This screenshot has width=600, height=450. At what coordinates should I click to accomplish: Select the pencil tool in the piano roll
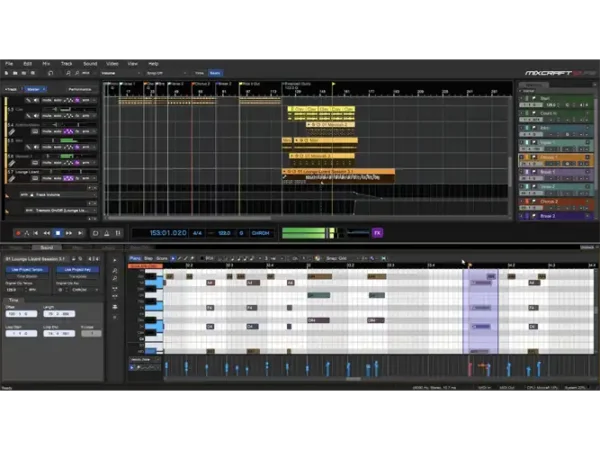[179, 259]
